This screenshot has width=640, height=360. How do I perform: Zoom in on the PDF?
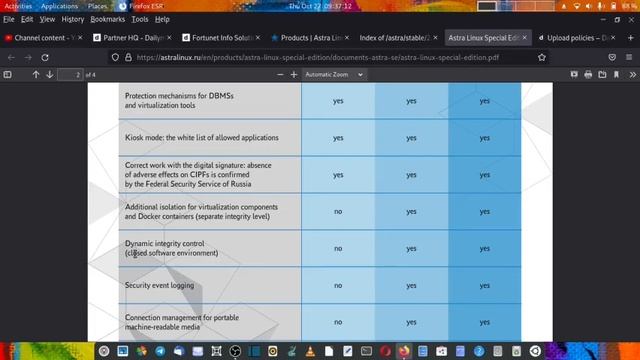[x=294, y=75]
